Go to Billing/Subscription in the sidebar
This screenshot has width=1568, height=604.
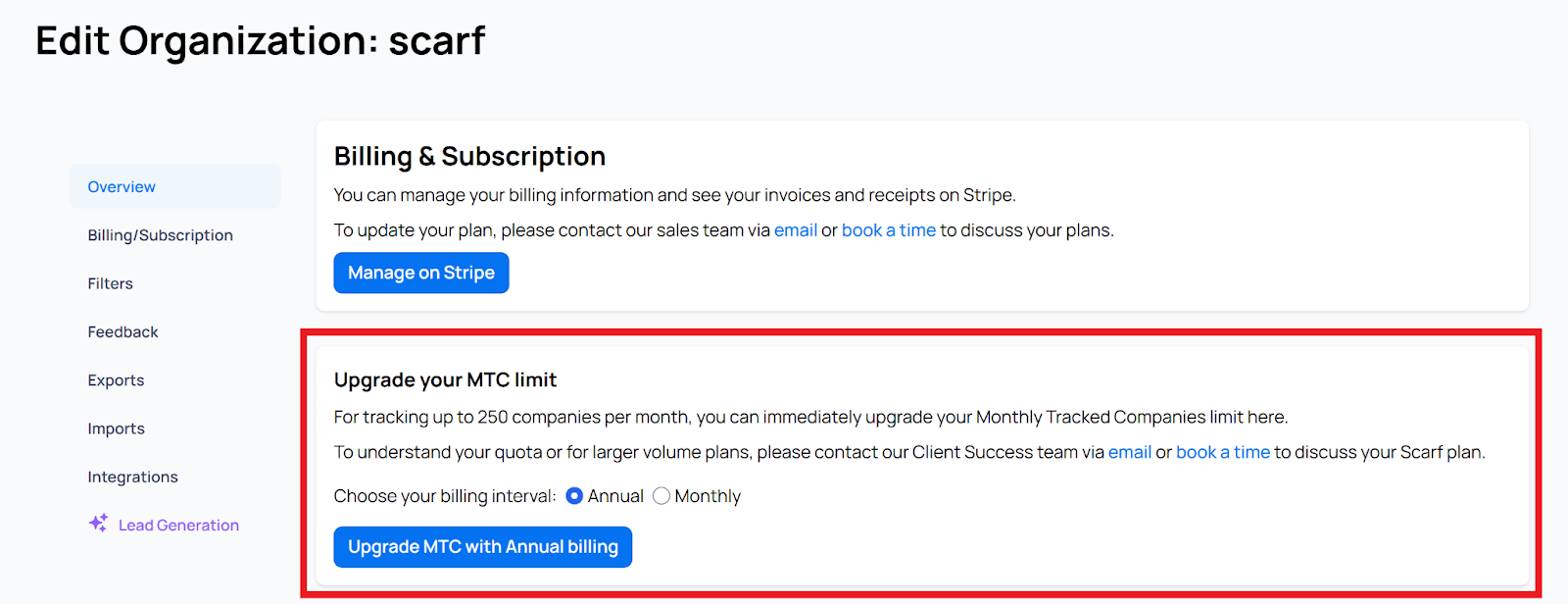[160, 235]
